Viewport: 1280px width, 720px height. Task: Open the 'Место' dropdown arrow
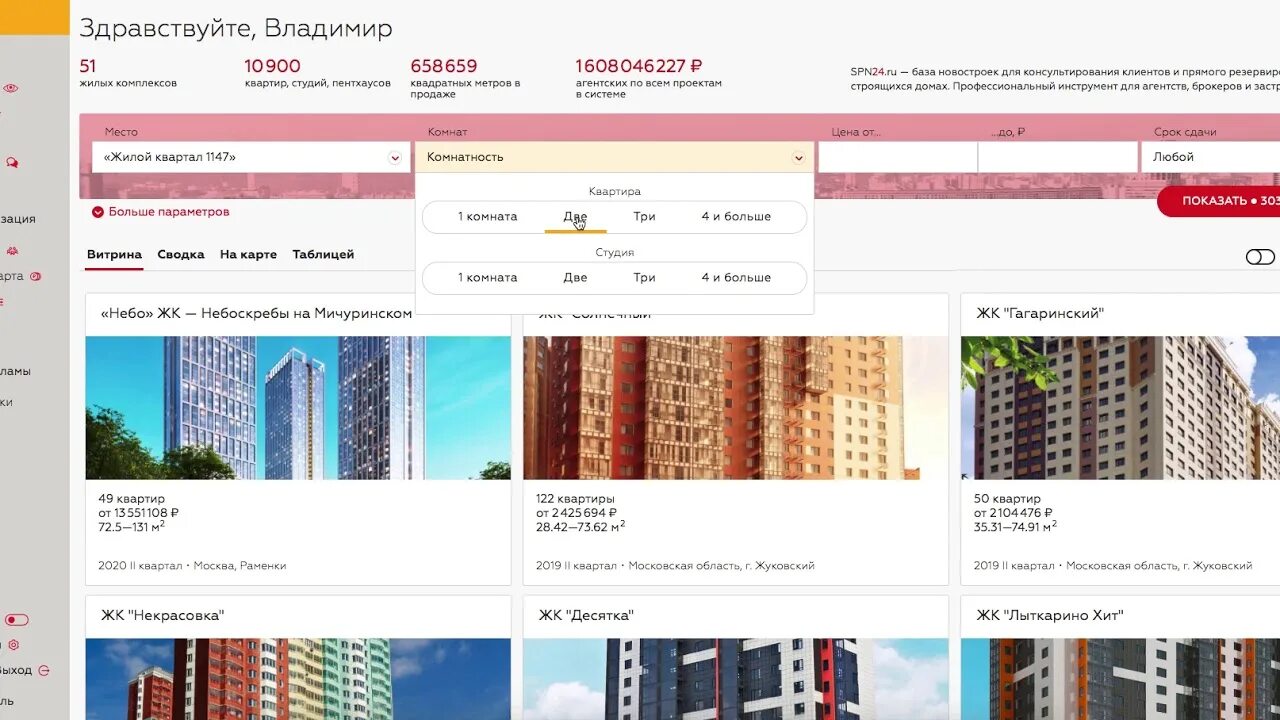(395, 158)
